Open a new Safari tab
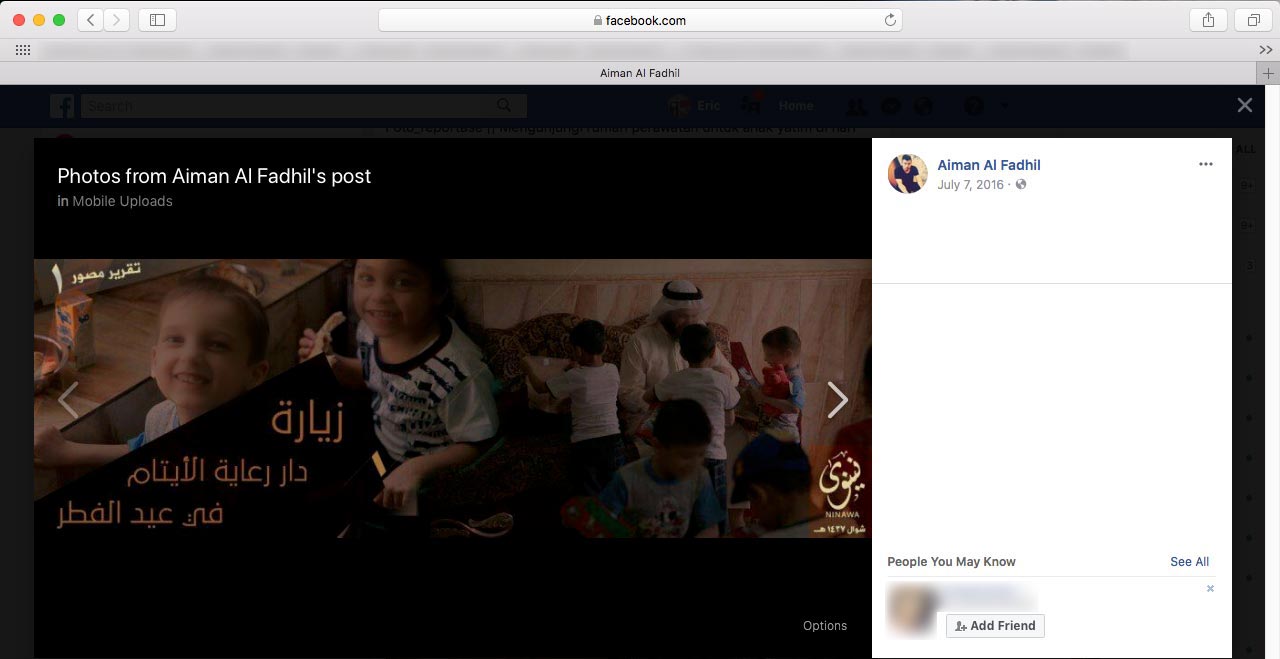1280x659 pixels. click(1268, 73)
